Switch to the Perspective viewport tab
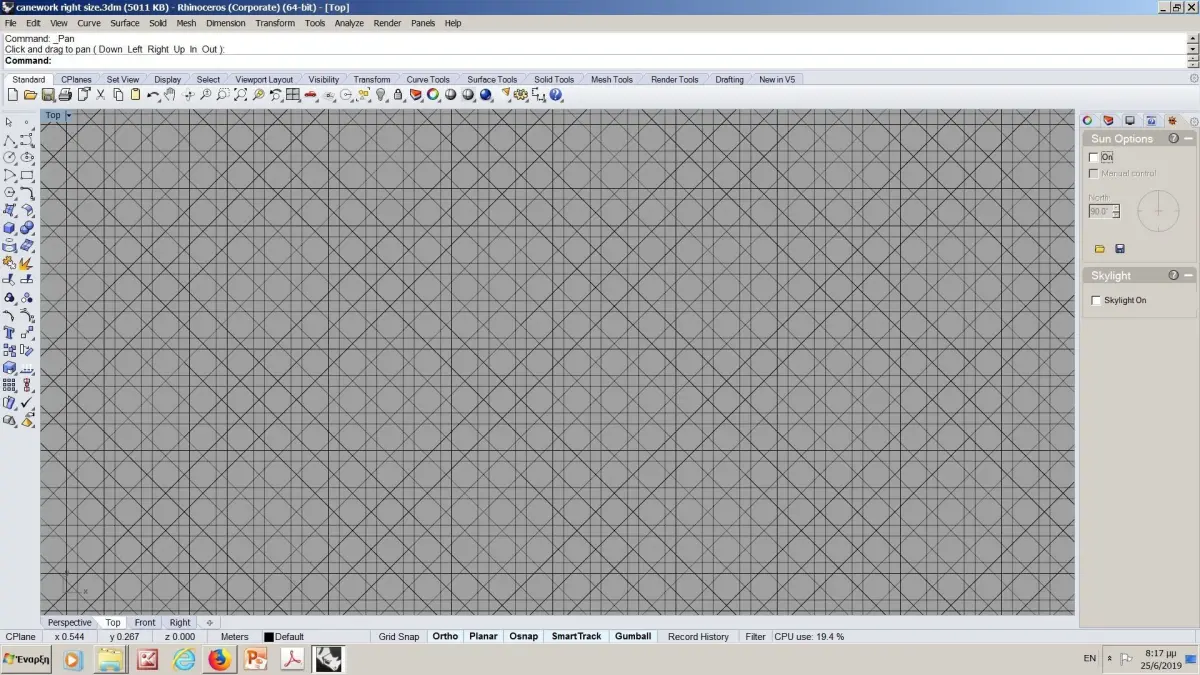The width and height of the screenshot is (1200, 675). point(70,622)
